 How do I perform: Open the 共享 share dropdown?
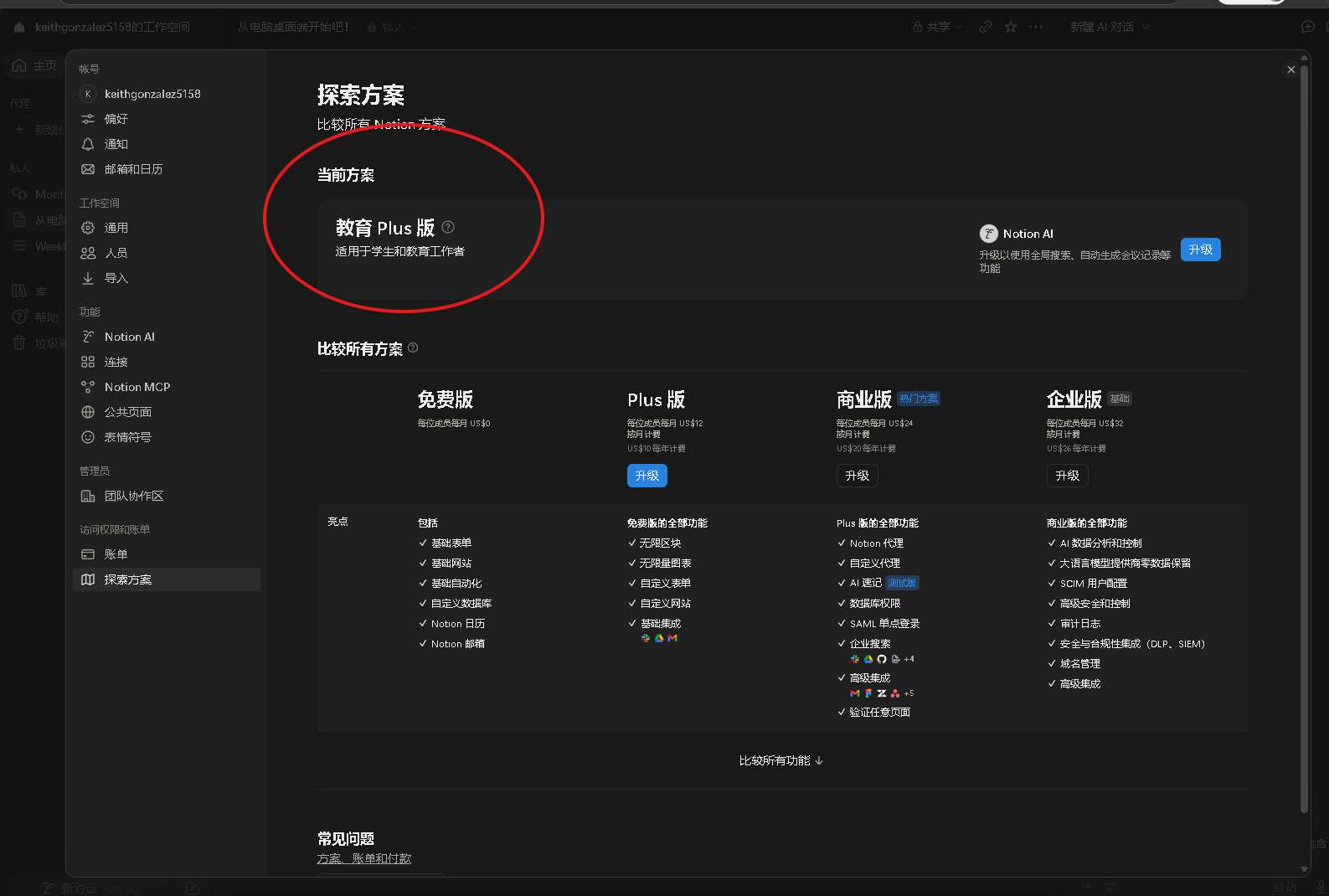(938, 27)
